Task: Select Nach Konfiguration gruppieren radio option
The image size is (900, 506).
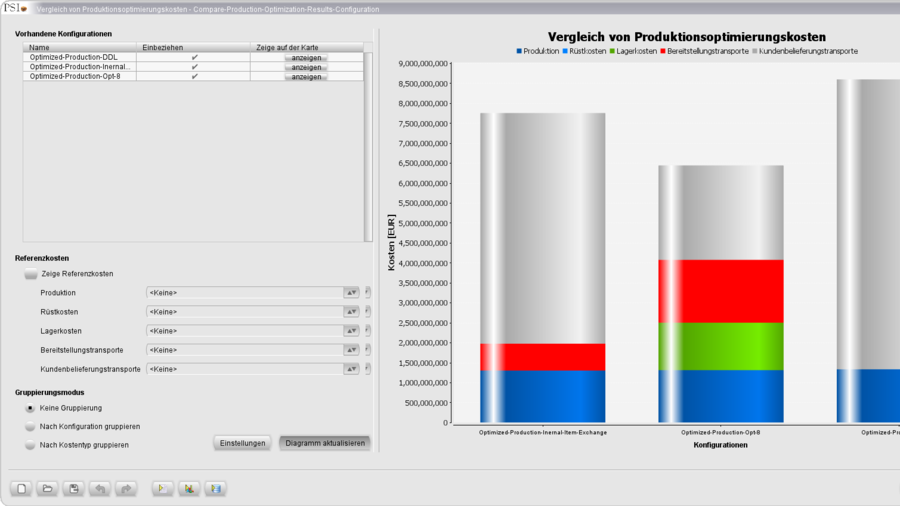Action: [30, 426]
